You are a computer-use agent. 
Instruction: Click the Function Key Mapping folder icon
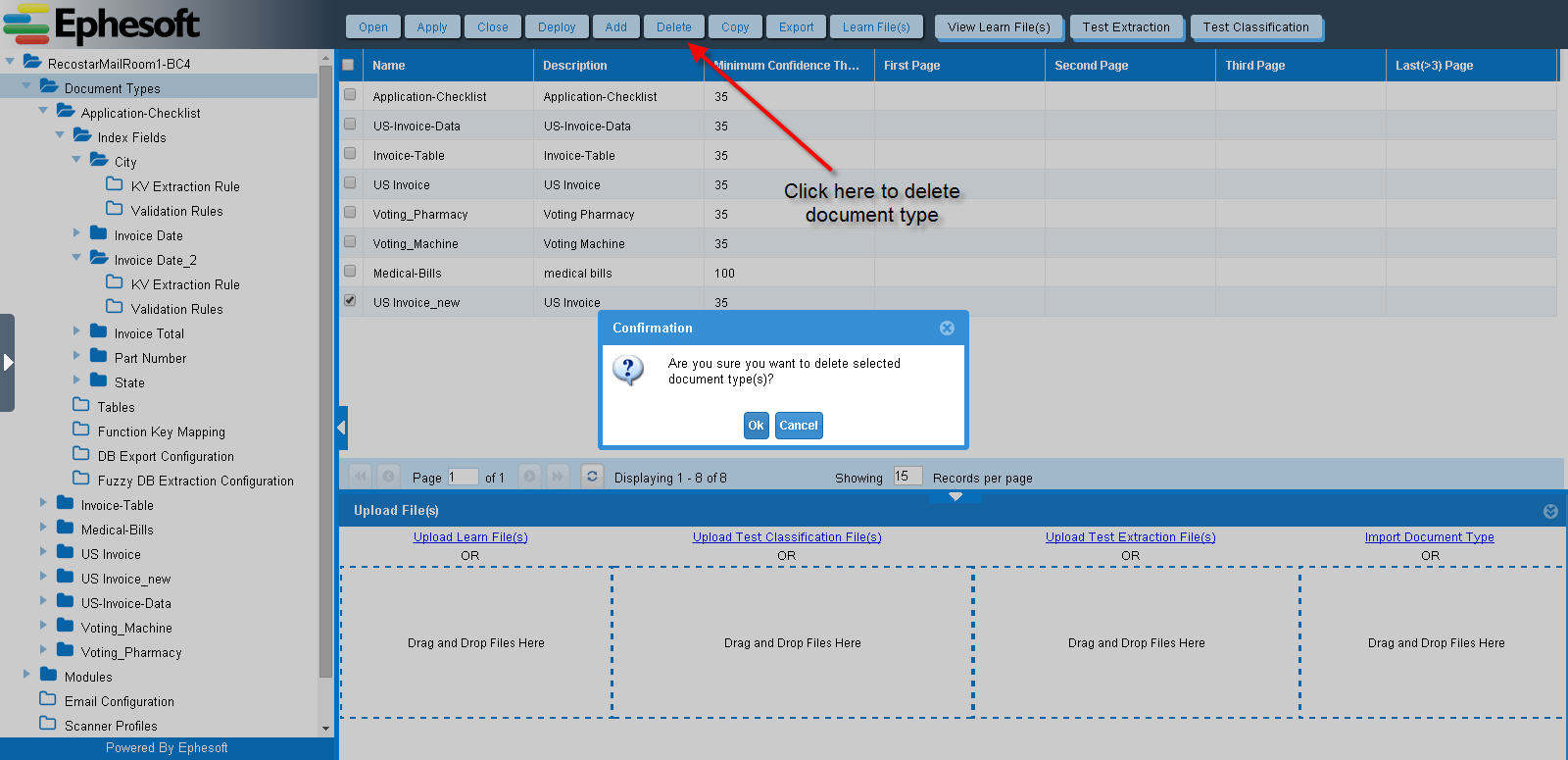[x=81, y=431]
